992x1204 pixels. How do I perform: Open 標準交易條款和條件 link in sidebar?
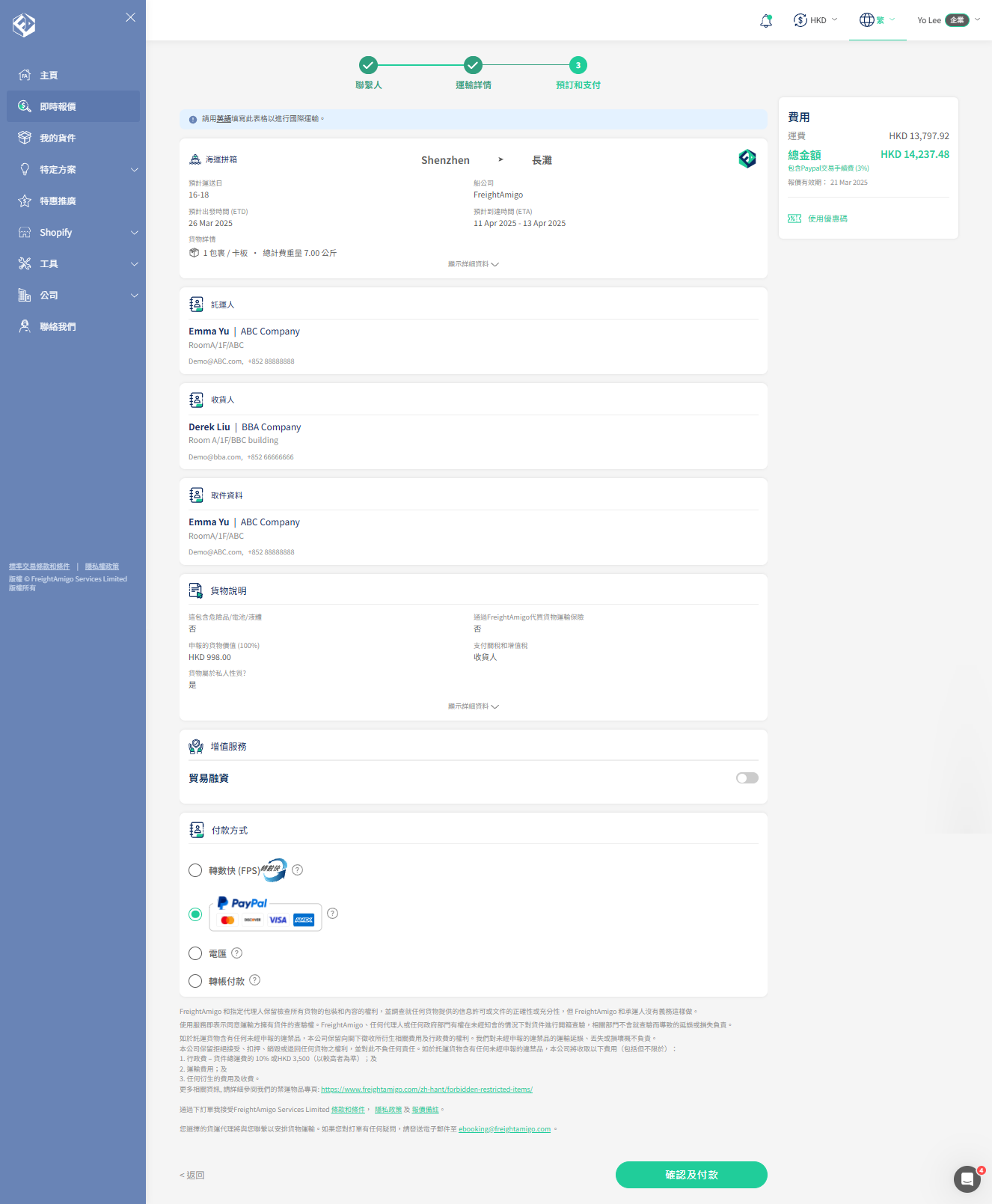click(39, 566)
